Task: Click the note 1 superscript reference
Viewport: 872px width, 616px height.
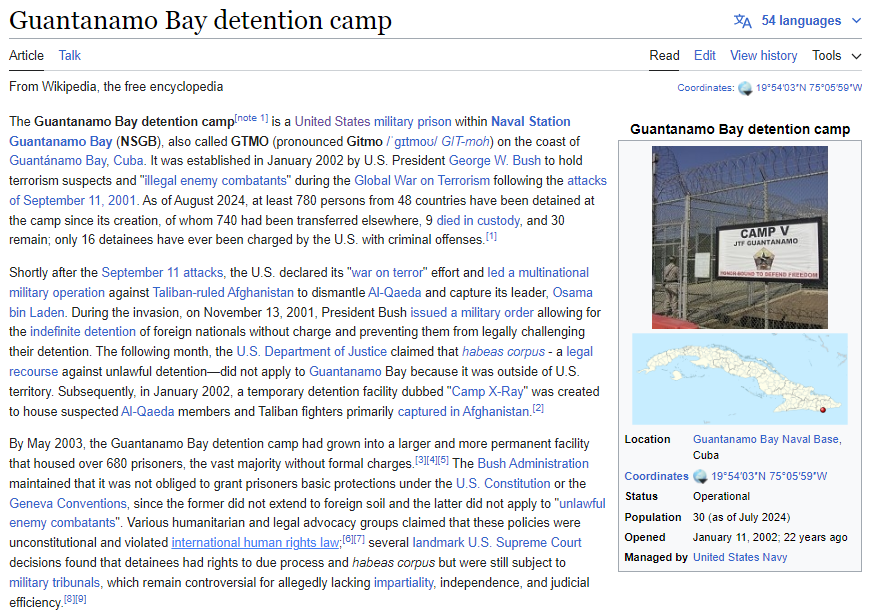Action: point(251,118)
